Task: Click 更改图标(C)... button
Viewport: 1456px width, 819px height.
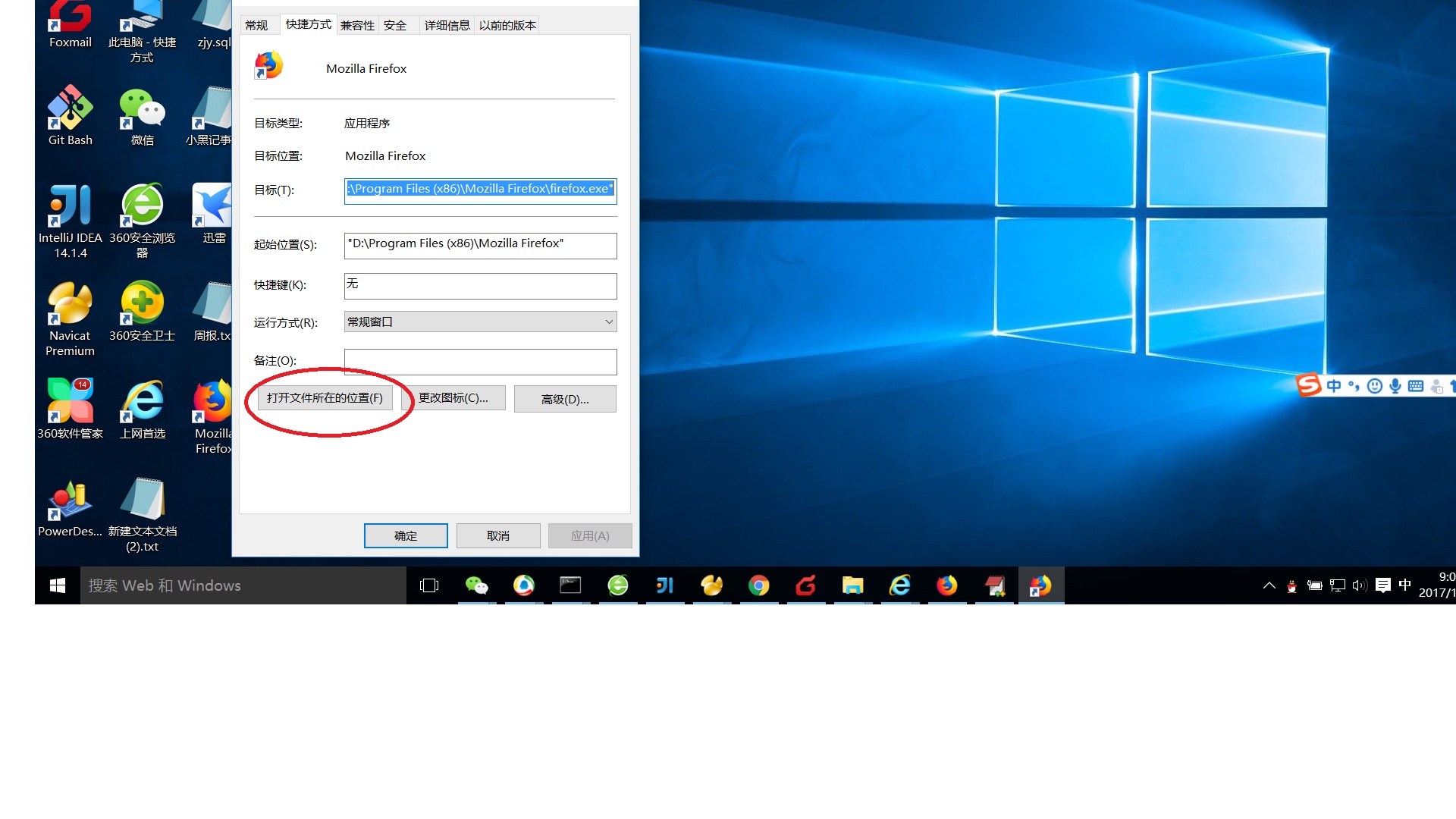Action: 453,398
